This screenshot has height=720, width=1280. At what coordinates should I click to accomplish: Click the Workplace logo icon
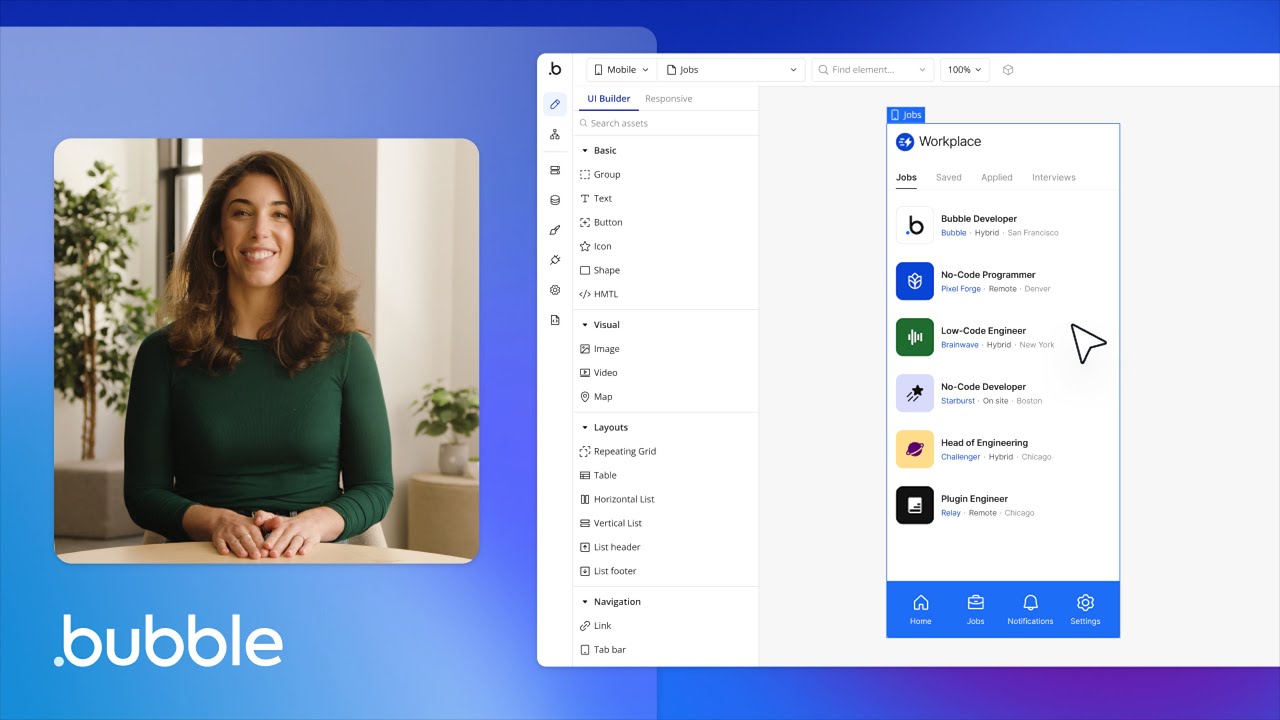point(905,142)
